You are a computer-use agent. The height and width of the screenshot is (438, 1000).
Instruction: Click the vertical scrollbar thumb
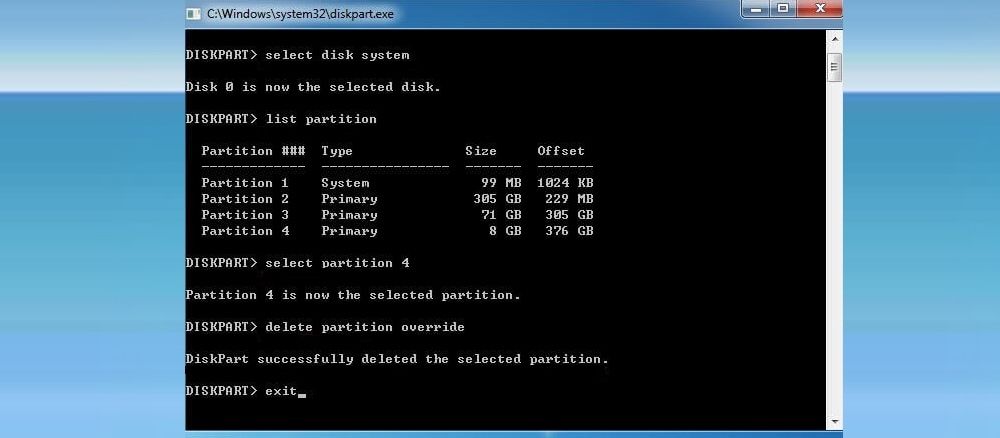833,66
